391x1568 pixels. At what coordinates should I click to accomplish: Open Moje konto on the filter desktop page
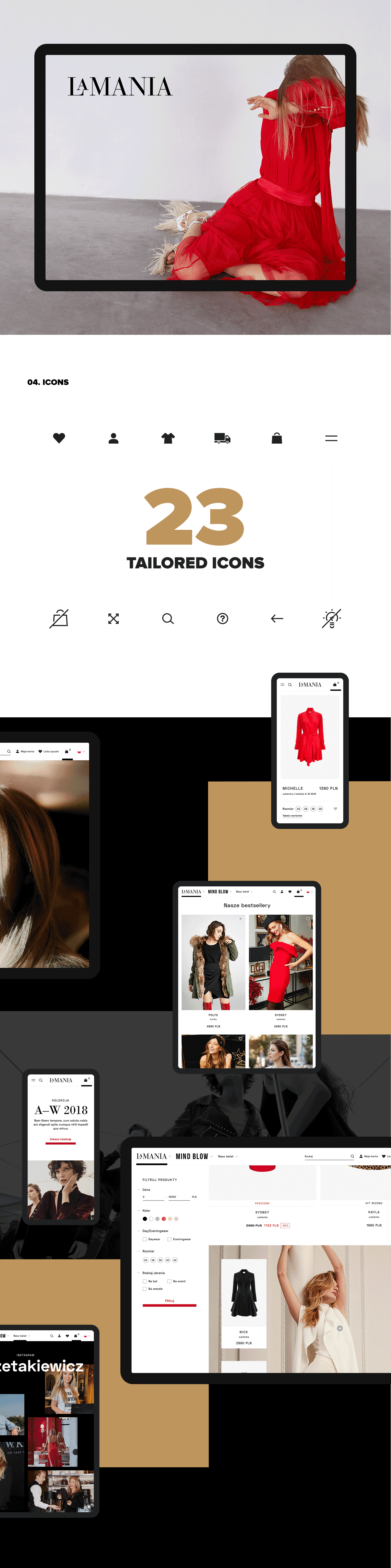368,1156
